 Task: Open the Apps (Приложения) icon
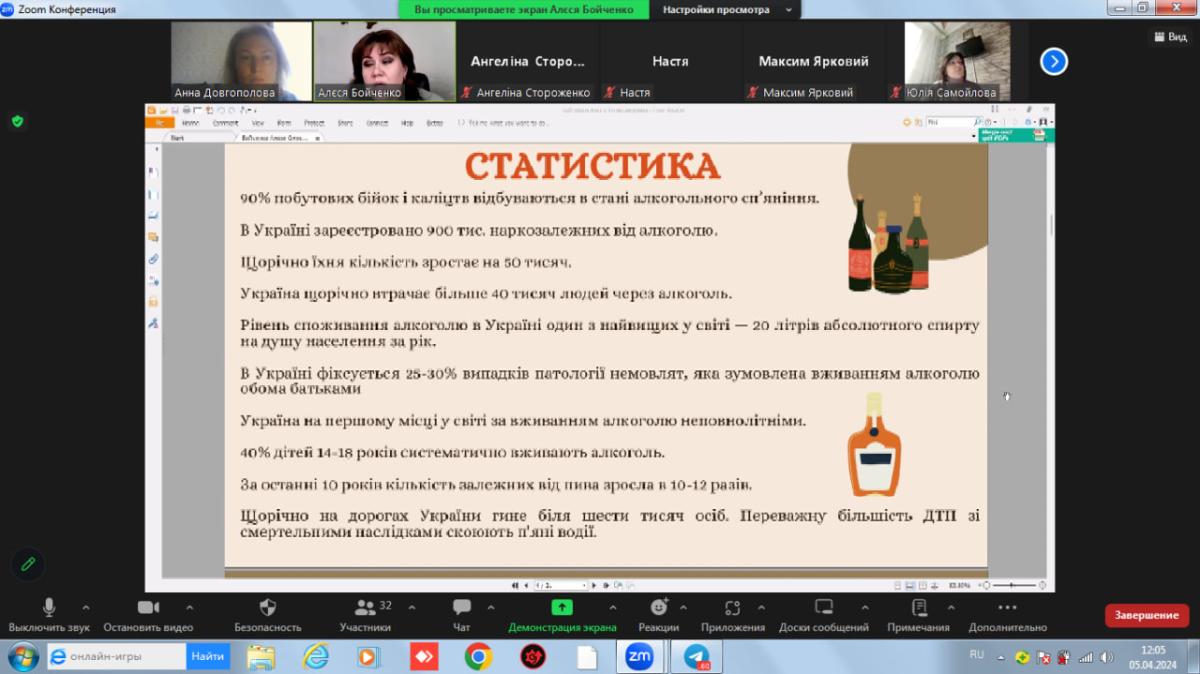(732, 608)
